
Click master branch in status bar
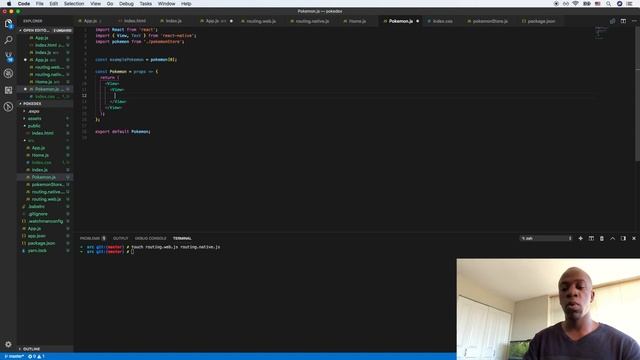[x=14, y=356]
